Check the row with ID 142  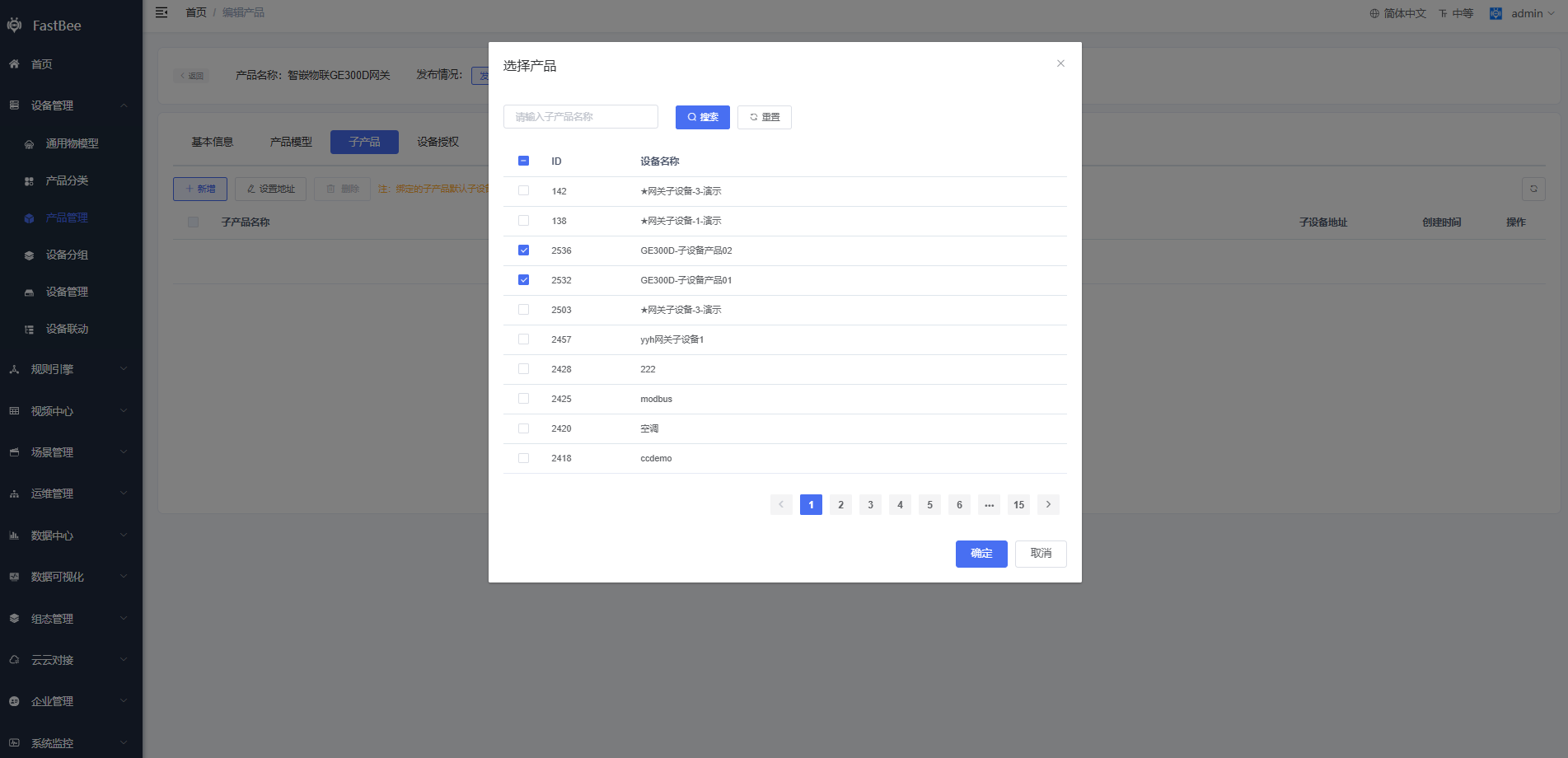tap(523, 190)
